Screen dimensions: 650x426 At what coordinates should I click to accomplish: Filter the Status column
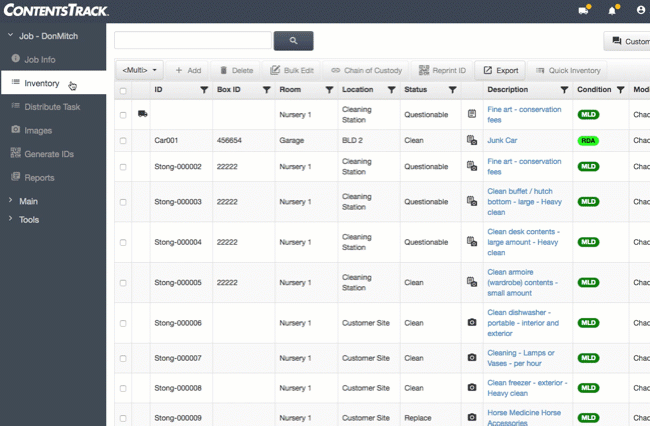453,90
